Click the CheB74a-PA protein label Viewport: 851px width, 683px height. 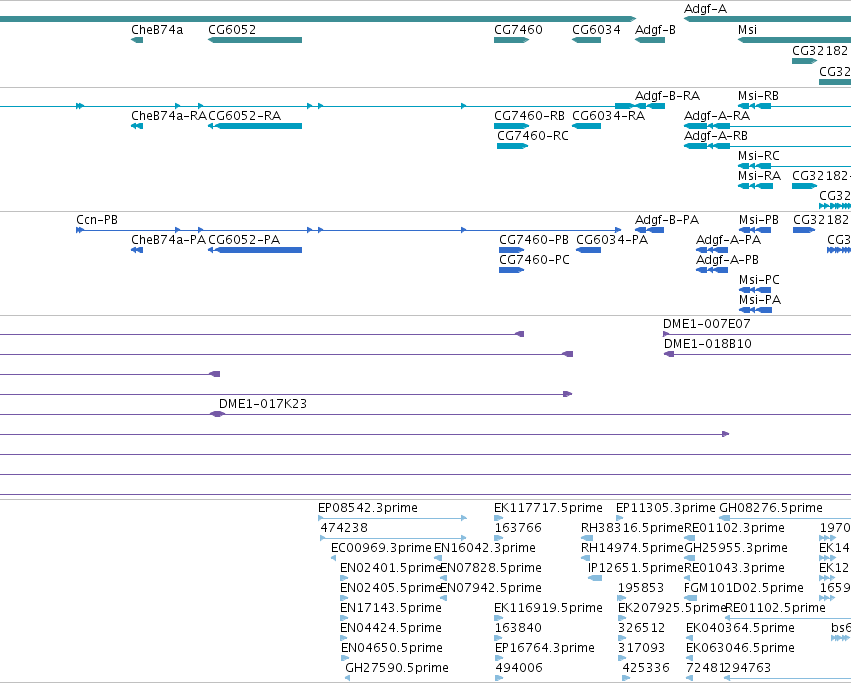tap(168, 241)
